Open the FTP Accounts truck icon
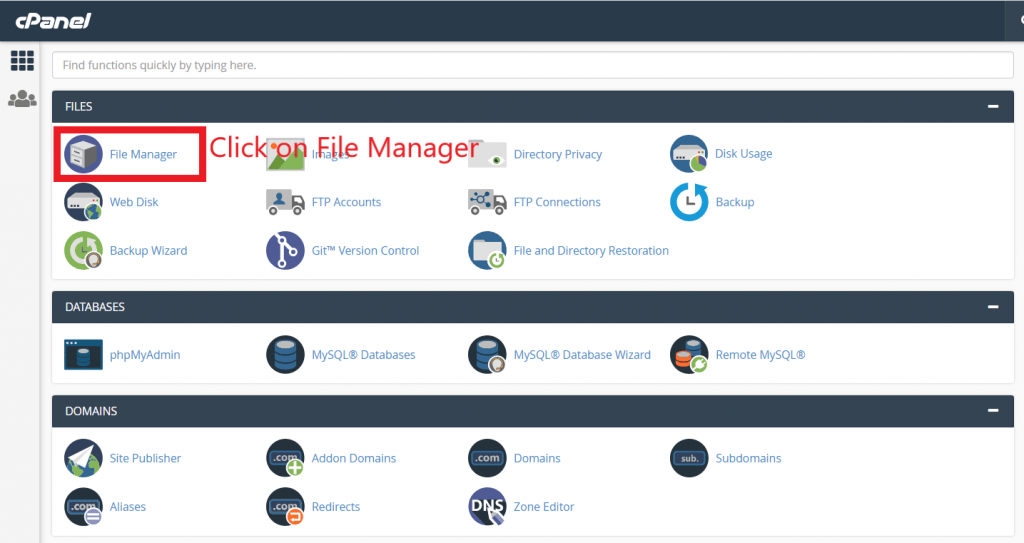This screenshot has width=1024, height=543. coord(285,202)
